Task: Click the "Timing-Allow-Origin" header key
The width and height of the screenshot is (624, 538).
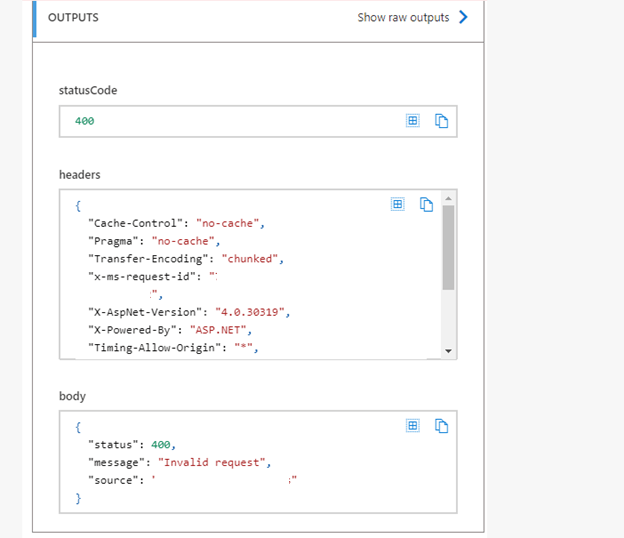Action: pos(154,348)
